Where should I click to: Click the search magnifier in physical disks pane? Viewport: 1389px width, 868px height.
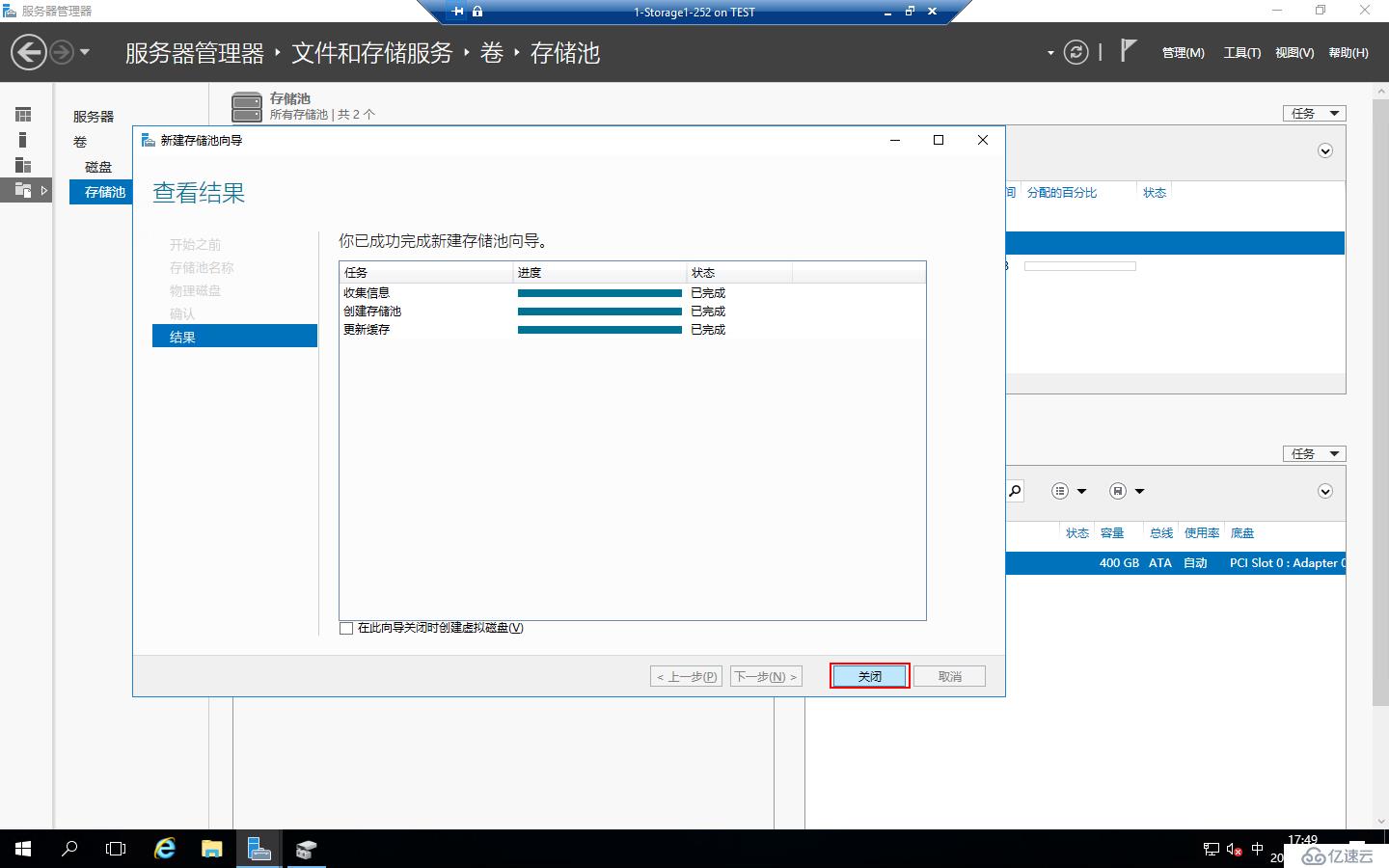pyautogui.click(x=1015, y=491)
